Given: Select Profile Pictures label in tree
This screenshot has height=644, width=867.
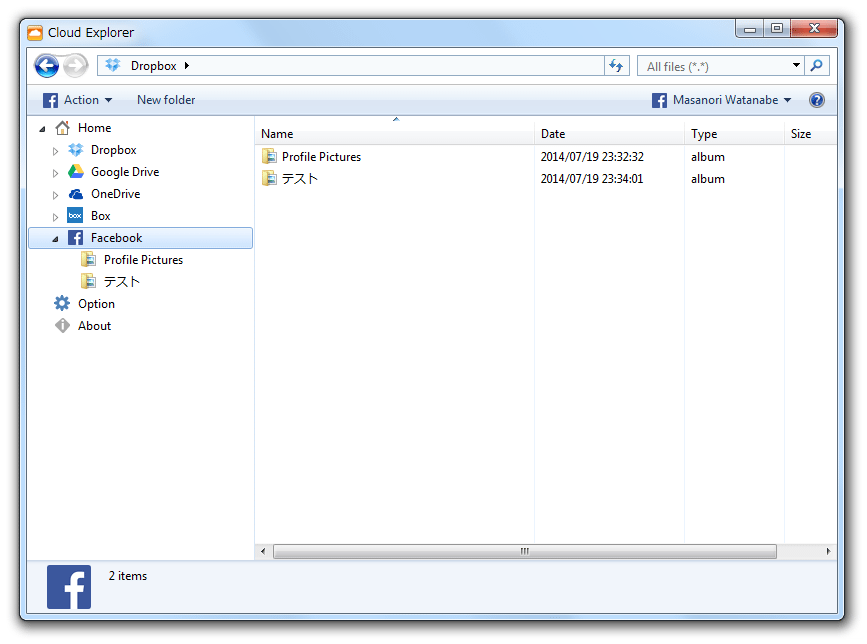Looking at the screenshot, I should (143, 259).
